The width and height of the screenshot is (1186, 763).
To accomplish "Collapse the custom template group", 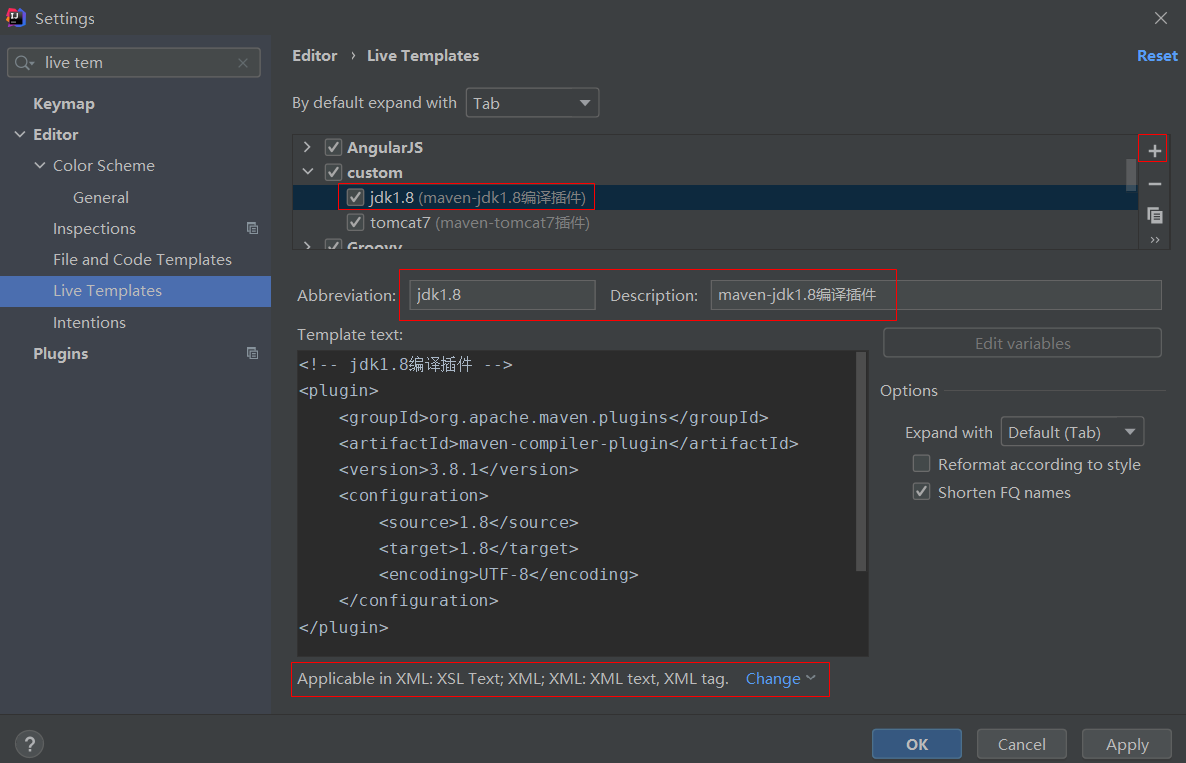I will (x=307, y=172).
